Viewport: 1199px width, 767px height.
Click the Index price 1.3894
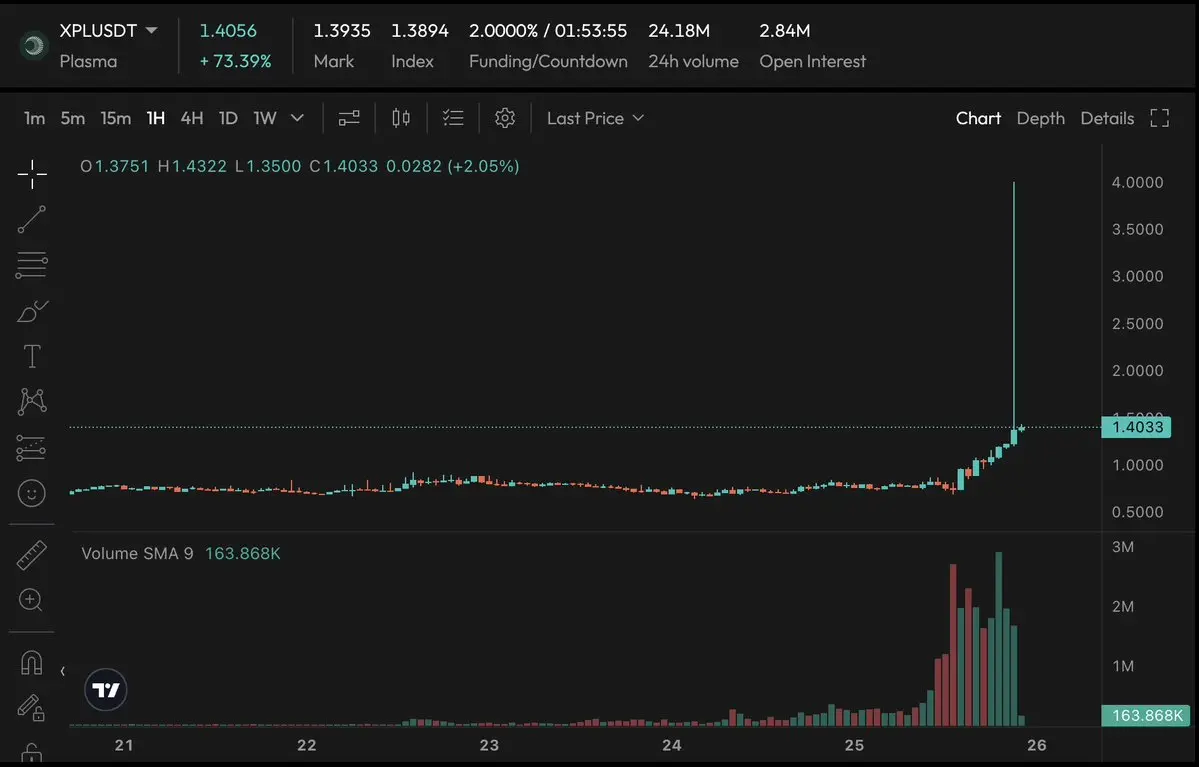(x=420, y=31)
